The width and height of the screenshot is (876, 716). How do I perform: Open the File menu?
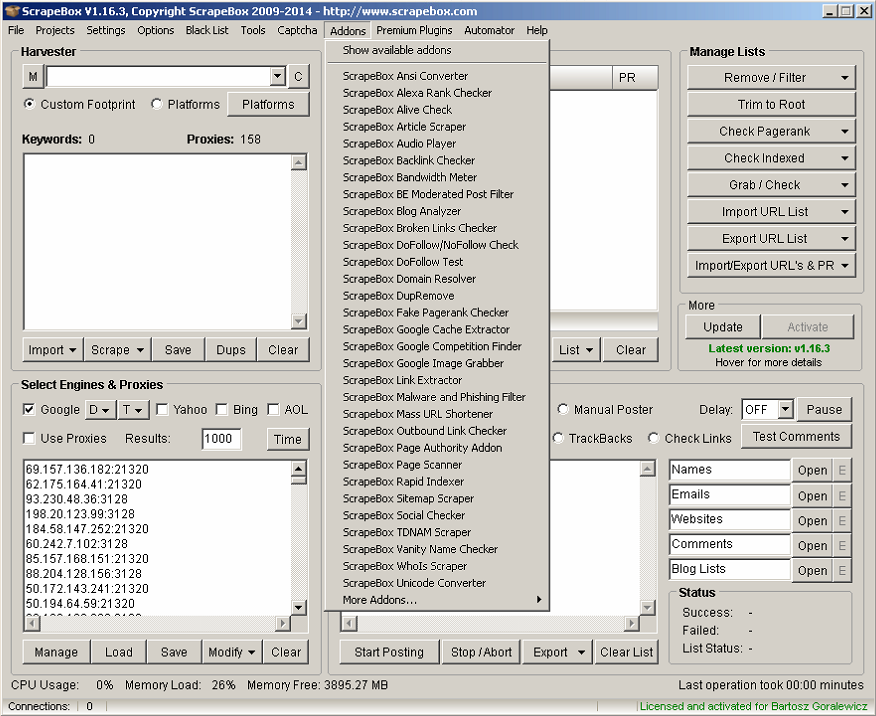pos(16,30)
